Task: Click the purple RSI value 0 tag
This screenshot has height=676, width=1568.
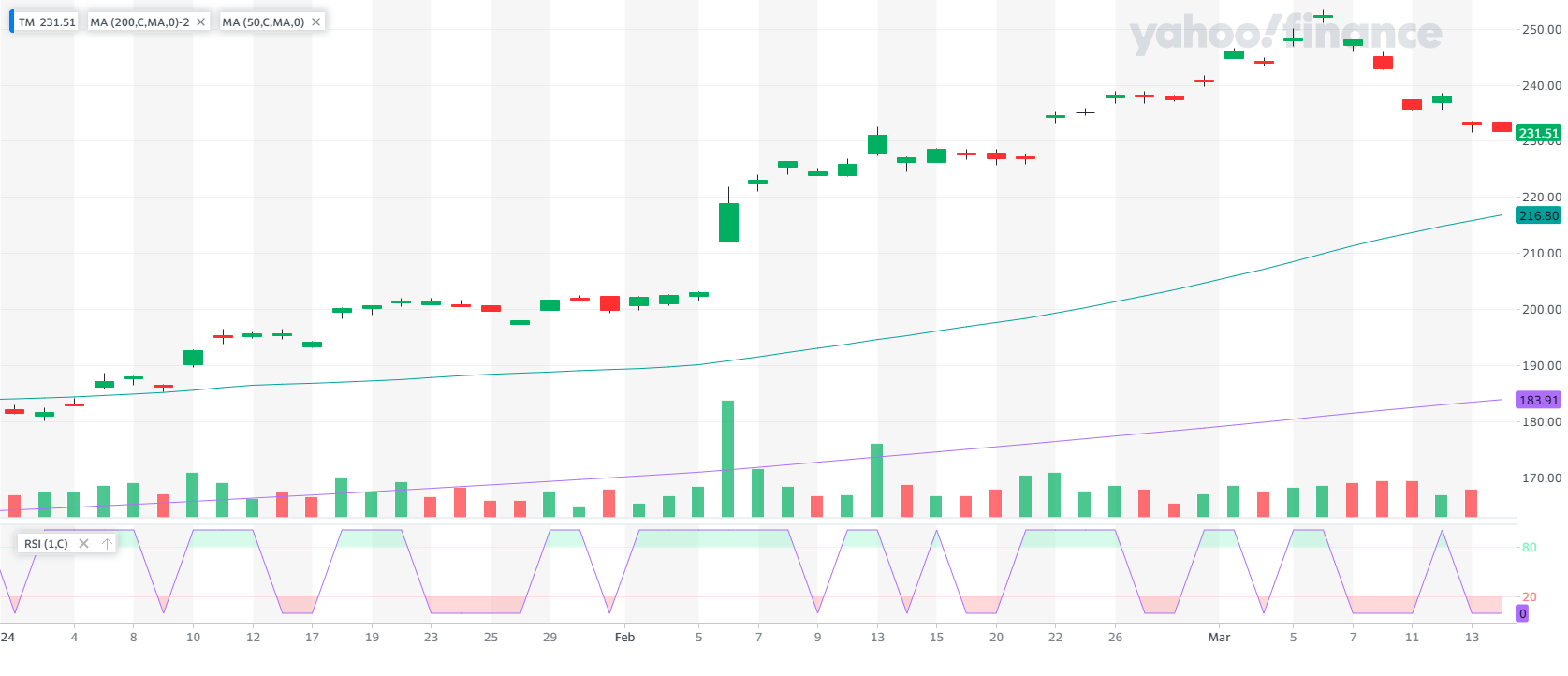Action: click(x=1522, y=613)
